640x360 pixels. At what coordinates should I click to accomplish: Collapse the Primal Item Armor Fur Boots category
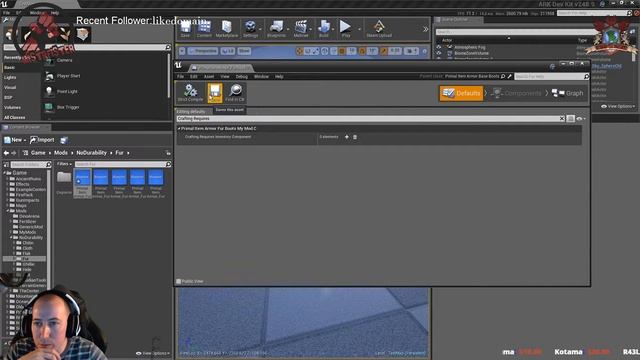179,128
